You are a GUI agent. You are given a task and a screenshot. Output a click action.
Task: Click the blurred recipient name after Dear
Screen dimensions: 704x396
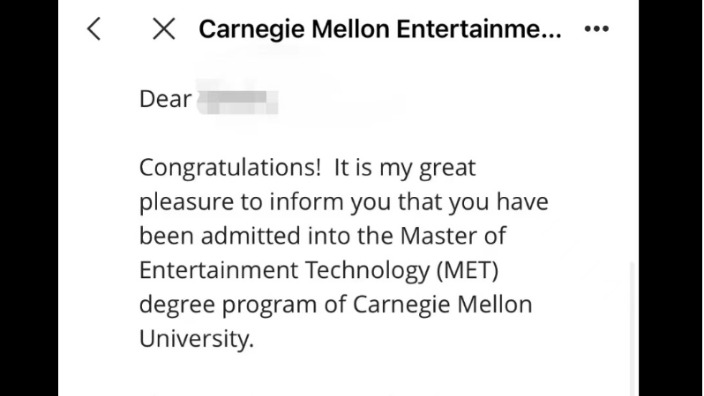pyautogui.click(x=238, y=100)
